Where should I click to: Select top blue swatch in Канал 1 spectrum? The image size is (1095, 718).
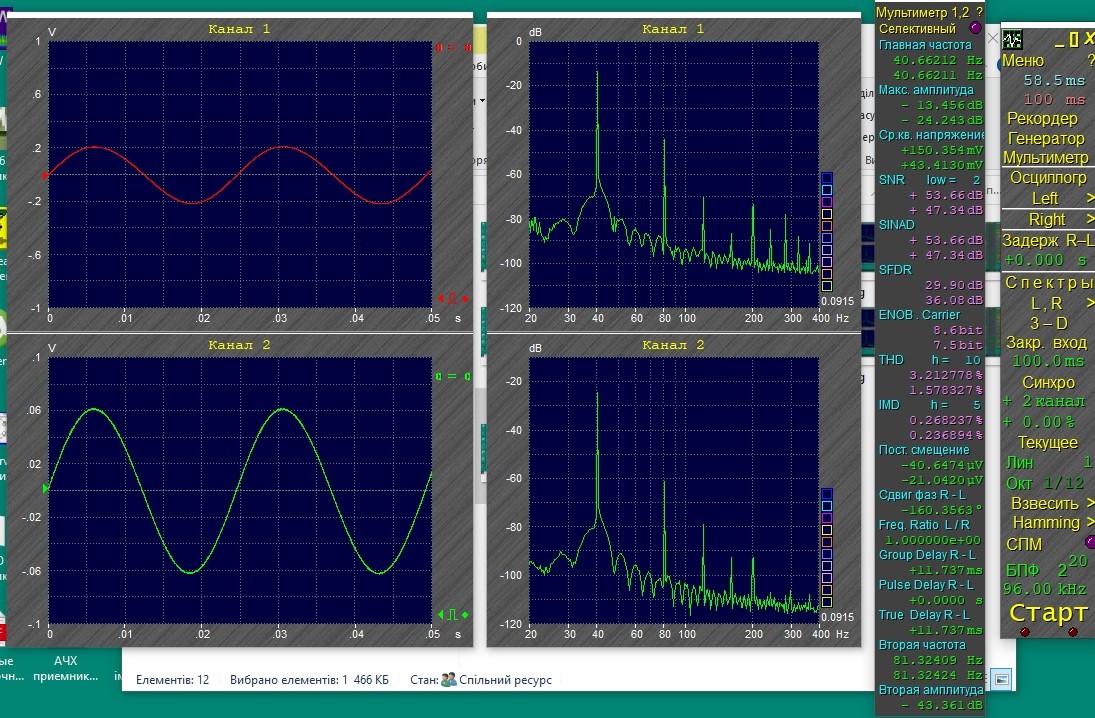pos(827,177)
